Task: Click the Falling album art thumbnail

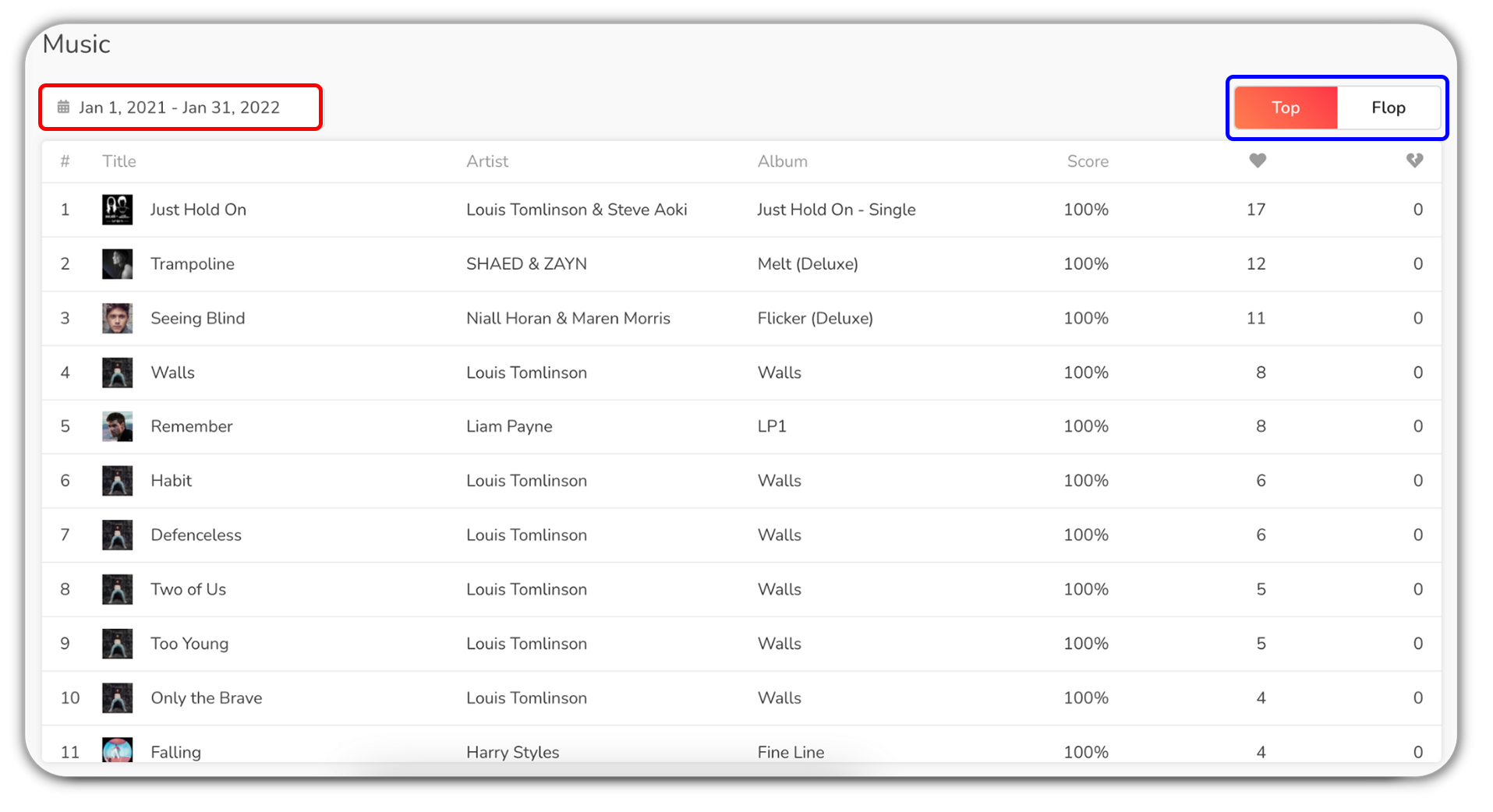Action: click(x=117, y=750)
